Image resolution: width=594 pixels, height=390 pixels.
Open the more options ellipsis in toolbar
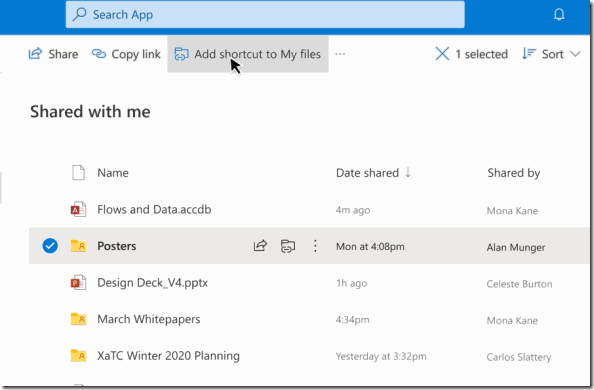(340, 54)
